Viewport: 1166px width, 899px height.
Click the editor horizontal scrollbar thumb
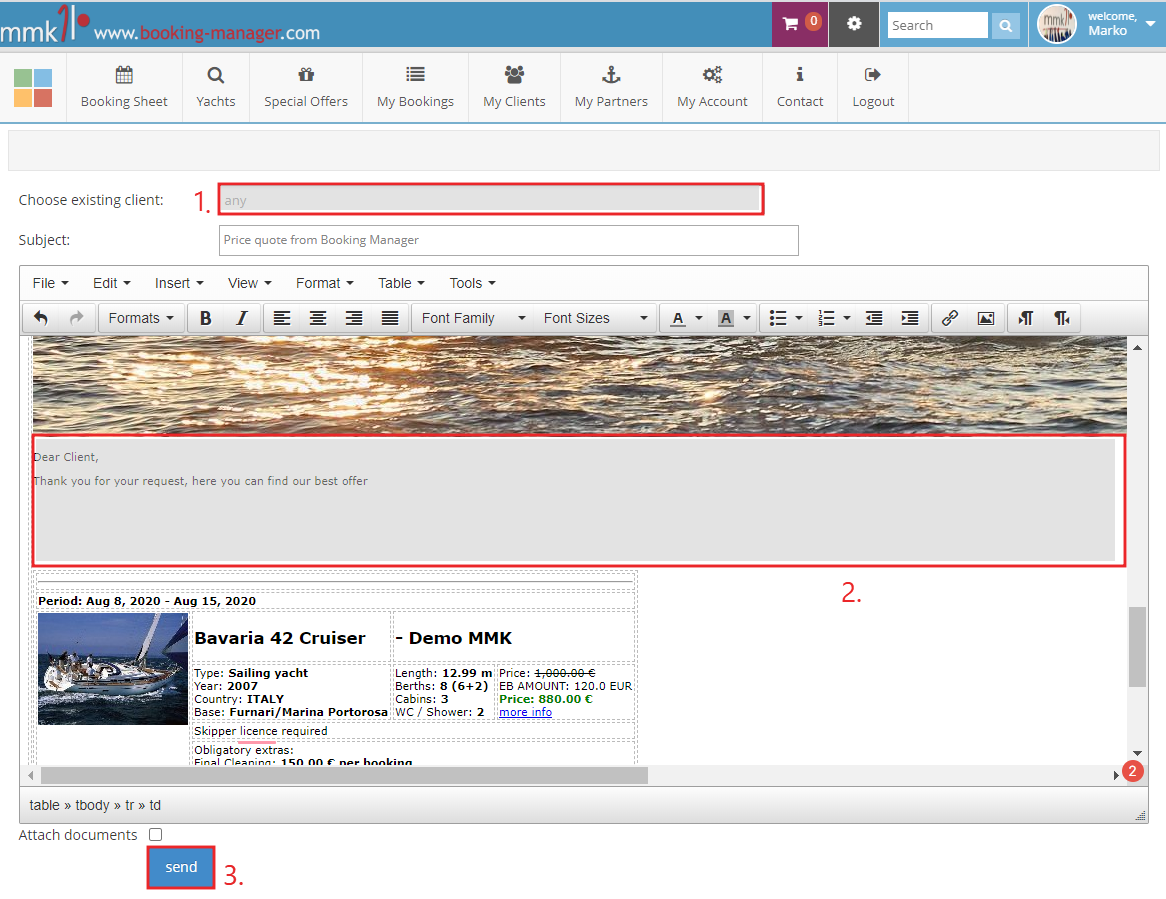coord(344,776)
